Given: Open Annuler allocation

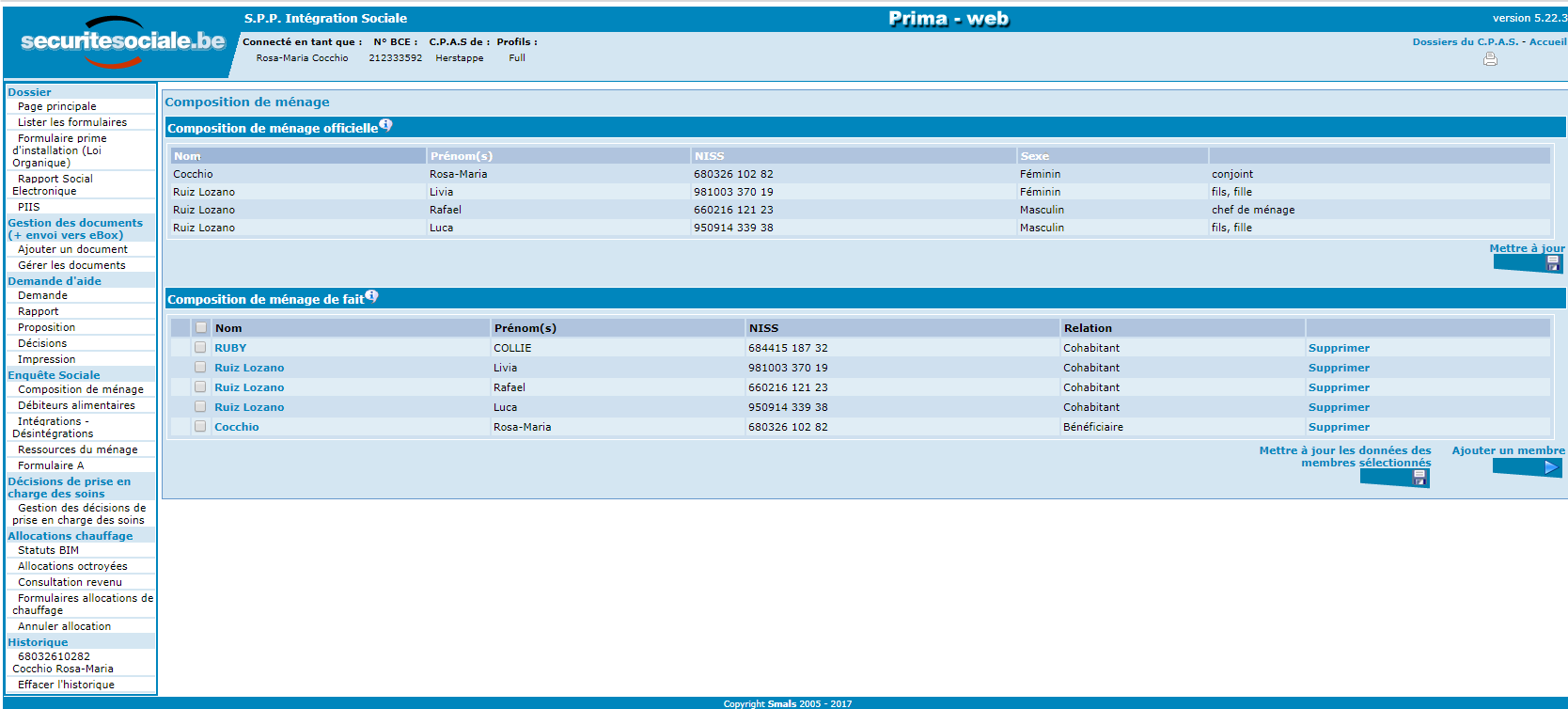Looking at the screenshot, I should 64,626.
